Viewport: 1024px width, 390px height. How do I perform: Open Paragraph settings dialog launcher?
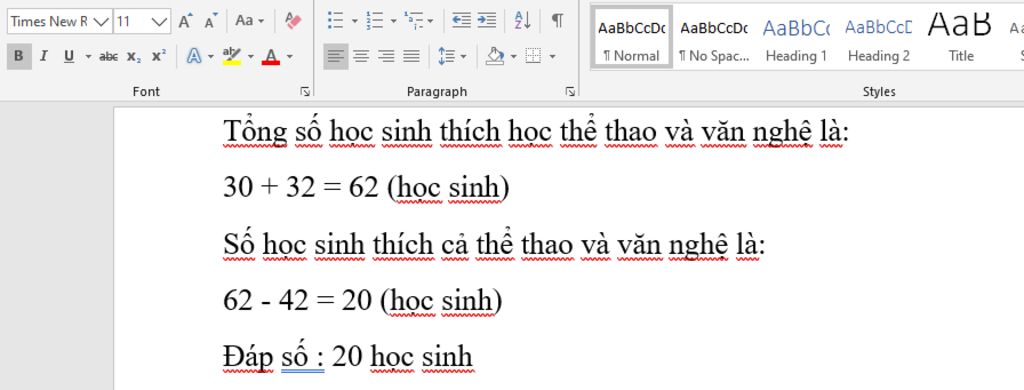click(x=569, y=91)
